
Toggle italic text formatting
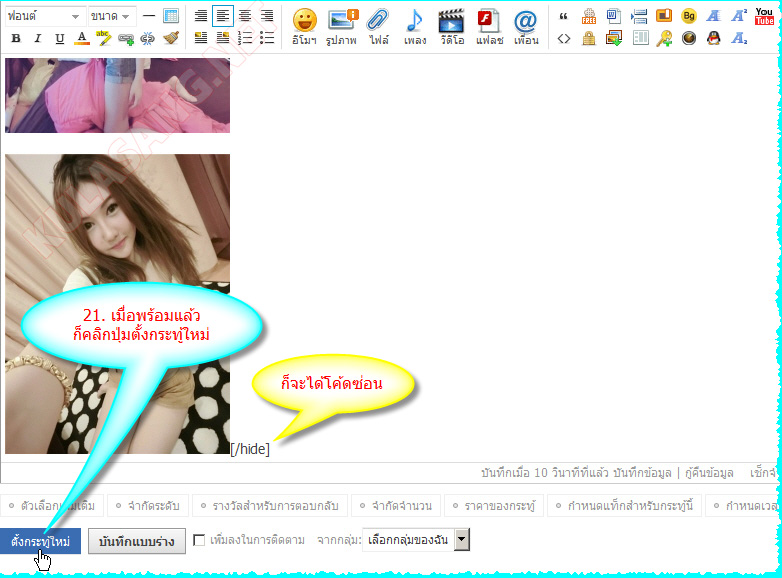click(x=37, y=38)
